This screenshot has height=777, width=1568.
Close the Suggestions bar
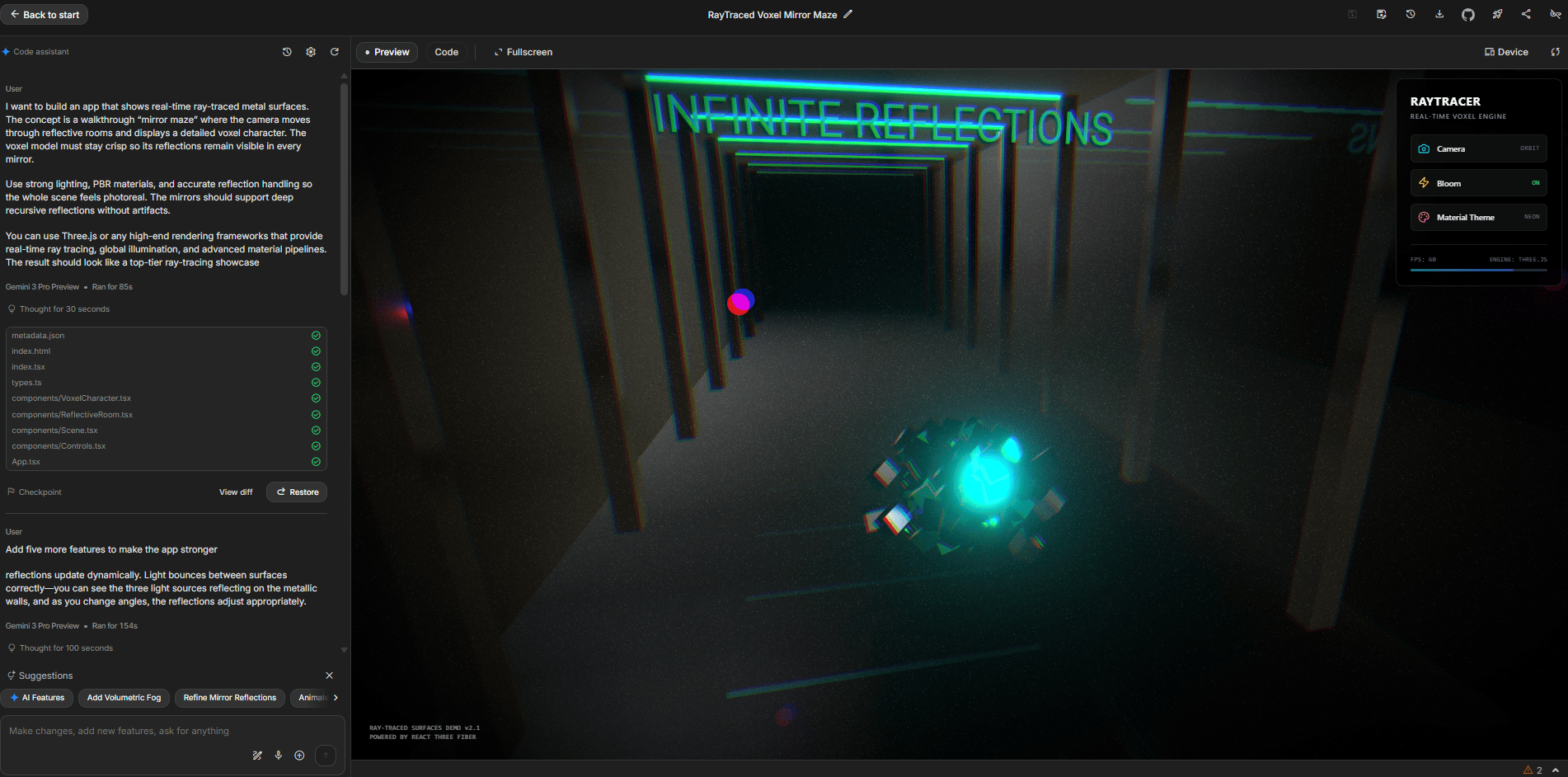(x=330, y=676)
